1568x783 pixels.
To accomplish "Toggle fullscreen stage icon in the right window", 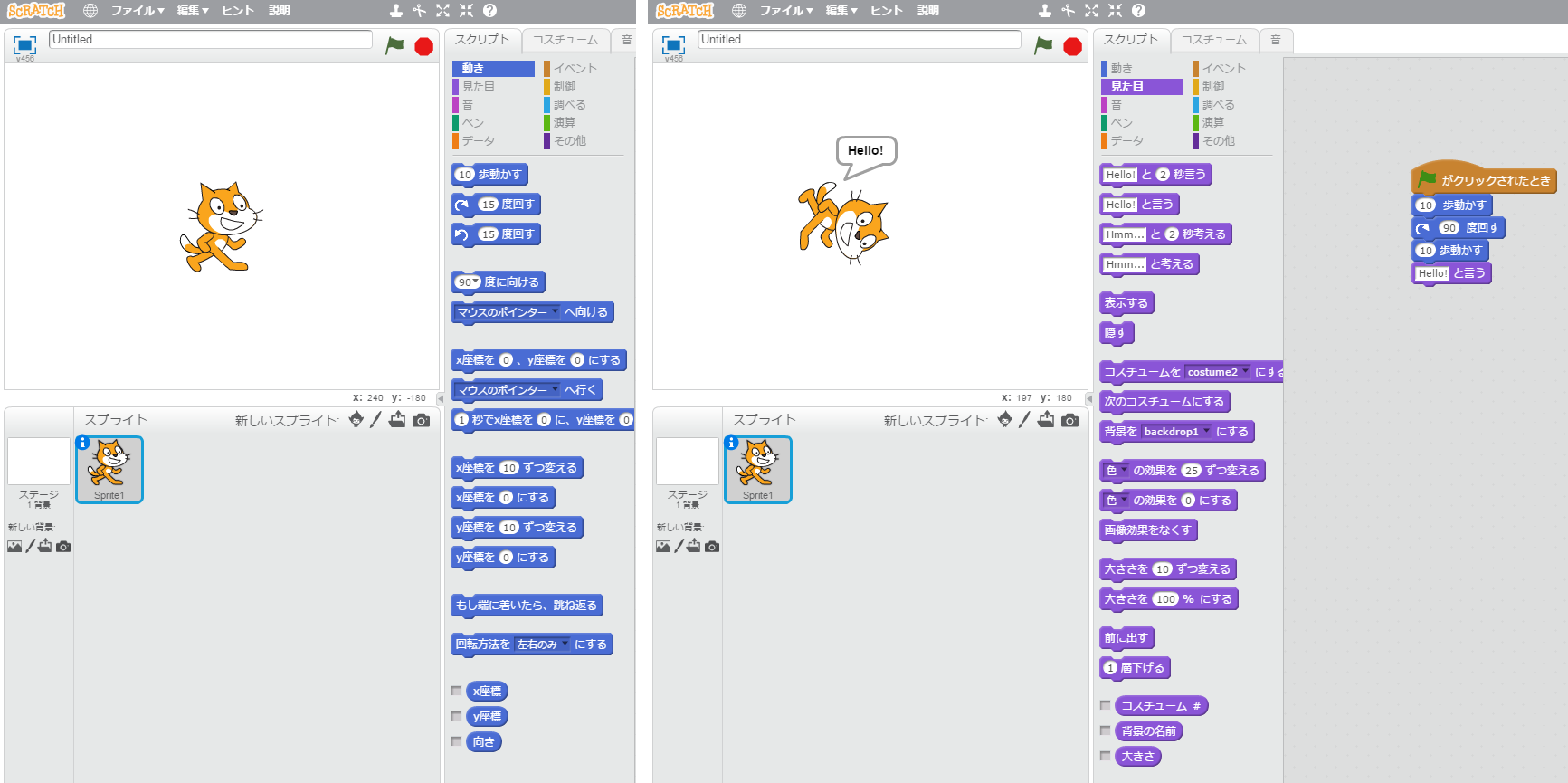I will click(673, 44).
